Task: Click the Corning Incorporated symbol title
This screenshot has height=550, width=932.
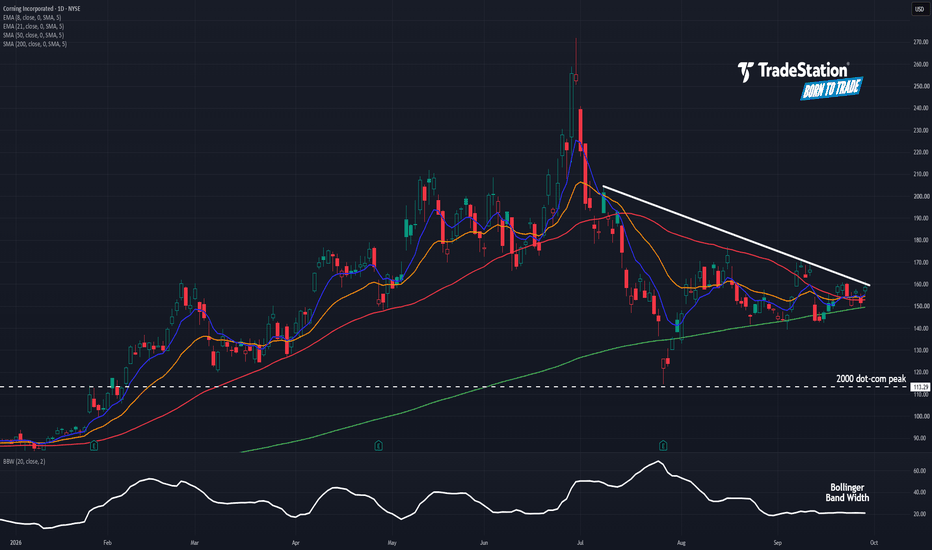Action: point(42,9)
